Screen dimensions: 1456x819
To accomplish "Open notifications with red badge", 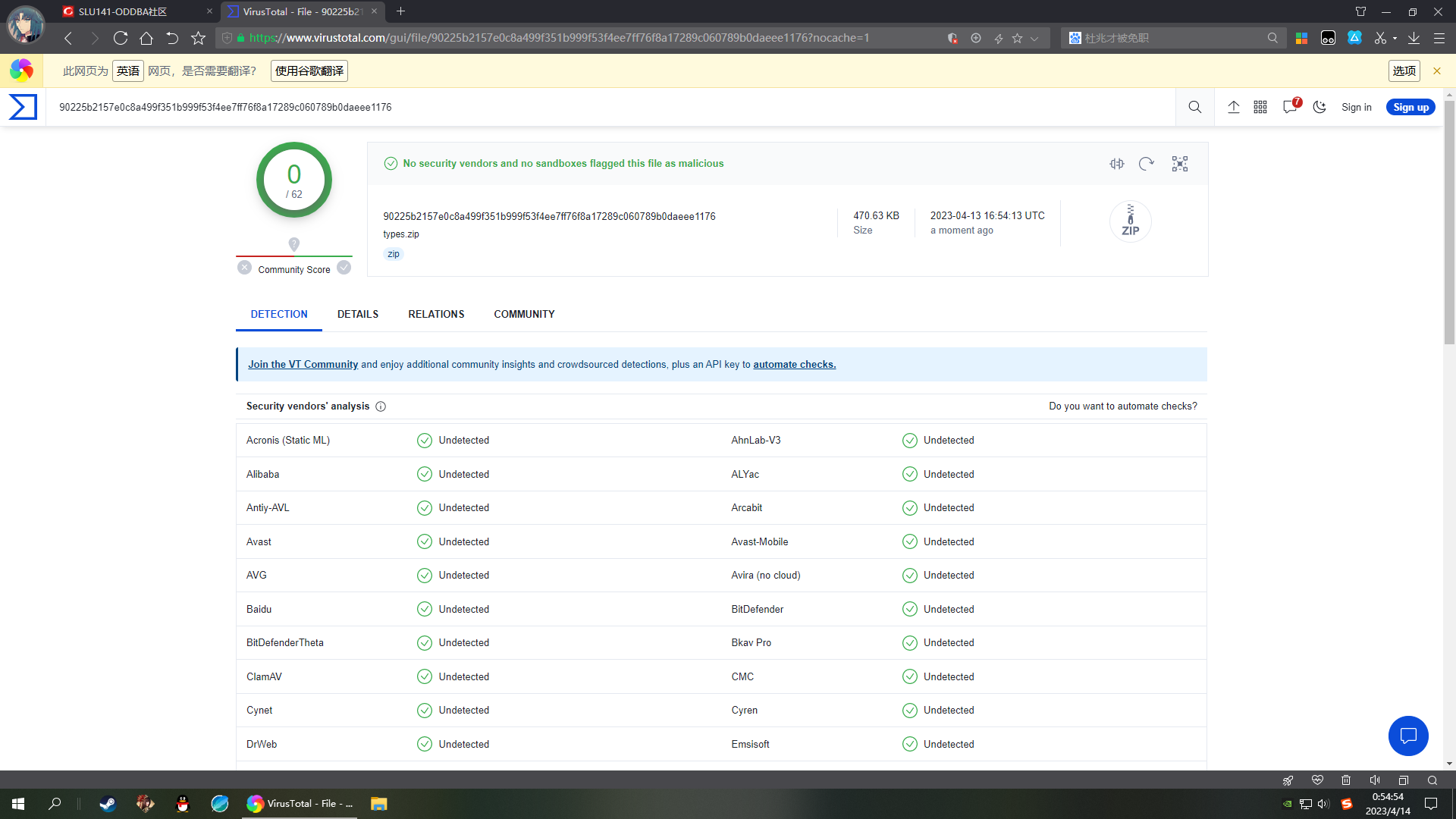I will tap(1290, 107).
